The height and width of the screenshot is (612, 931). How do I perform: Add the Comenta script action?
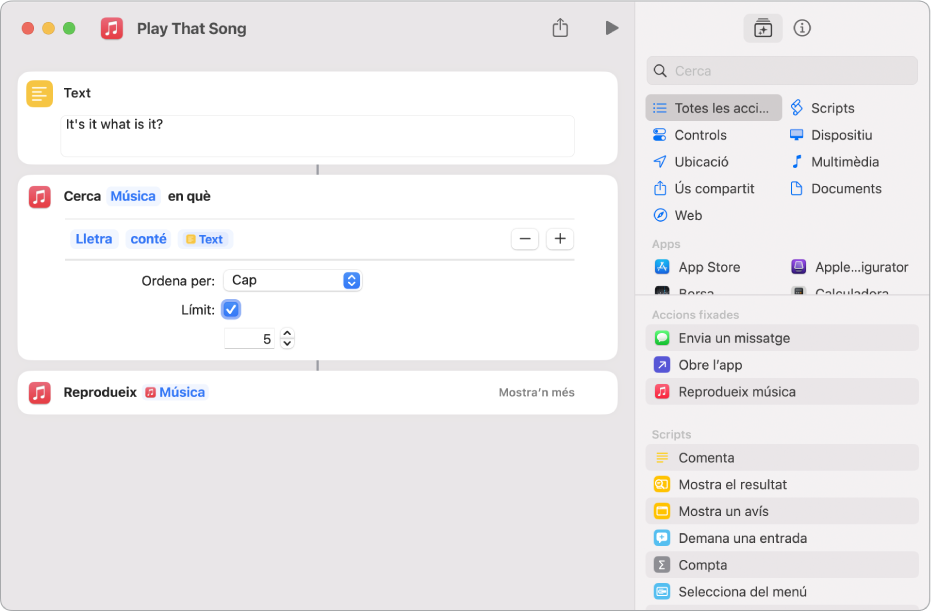pos(782,458)
